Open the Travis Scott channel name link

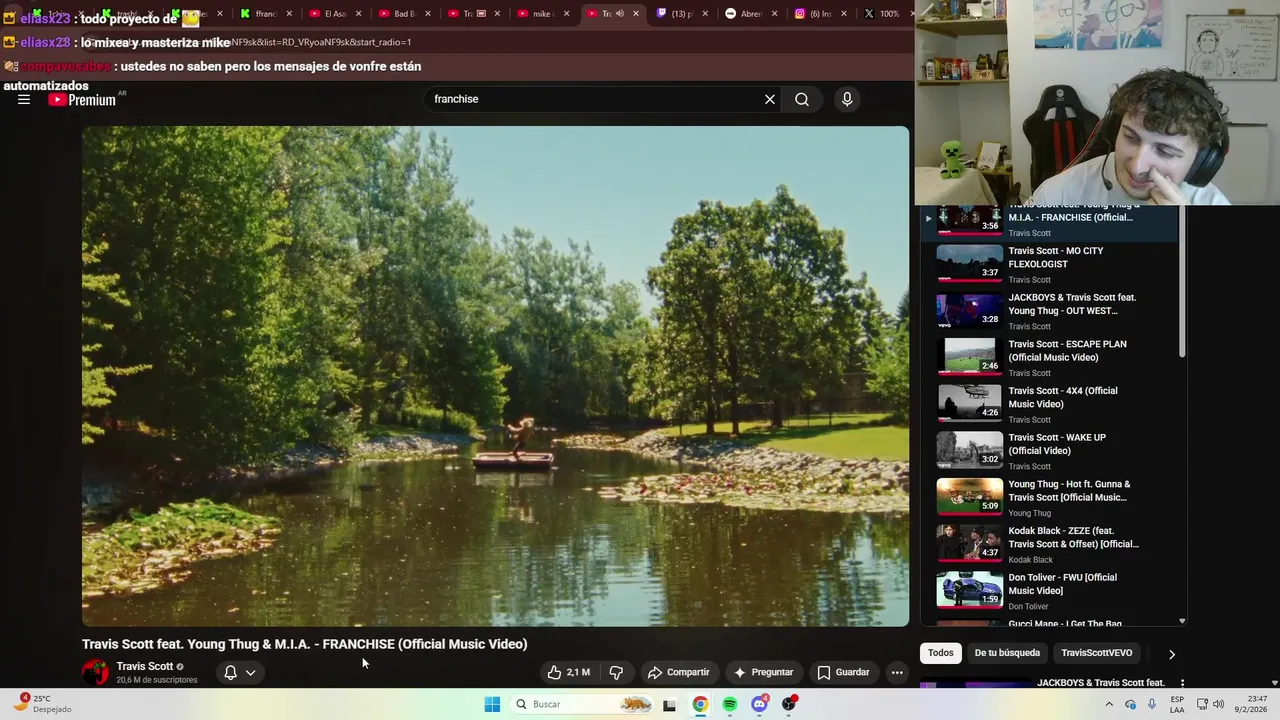click(145, 666)
